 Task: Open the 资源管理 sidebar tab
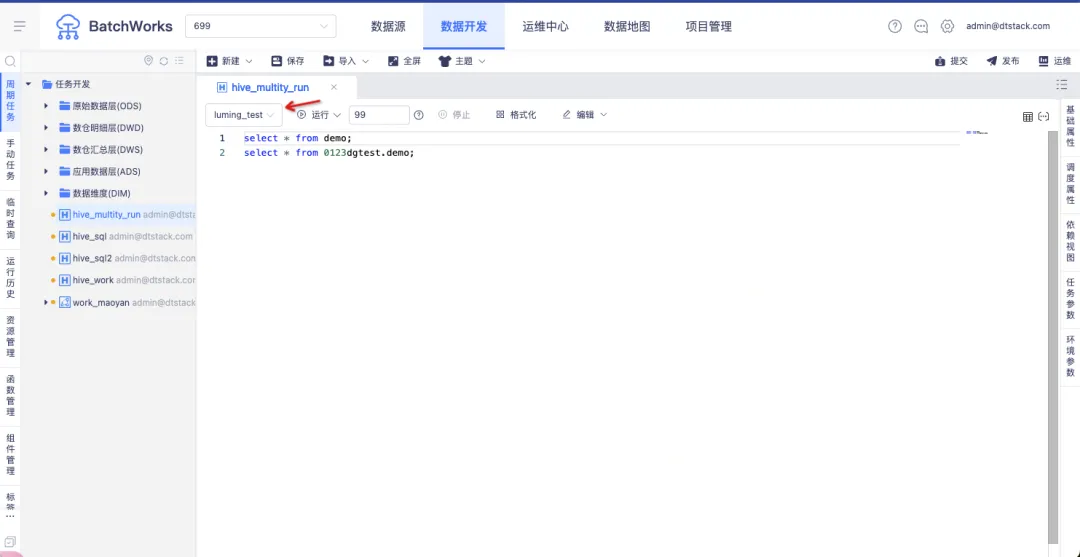tap(10, 337)
